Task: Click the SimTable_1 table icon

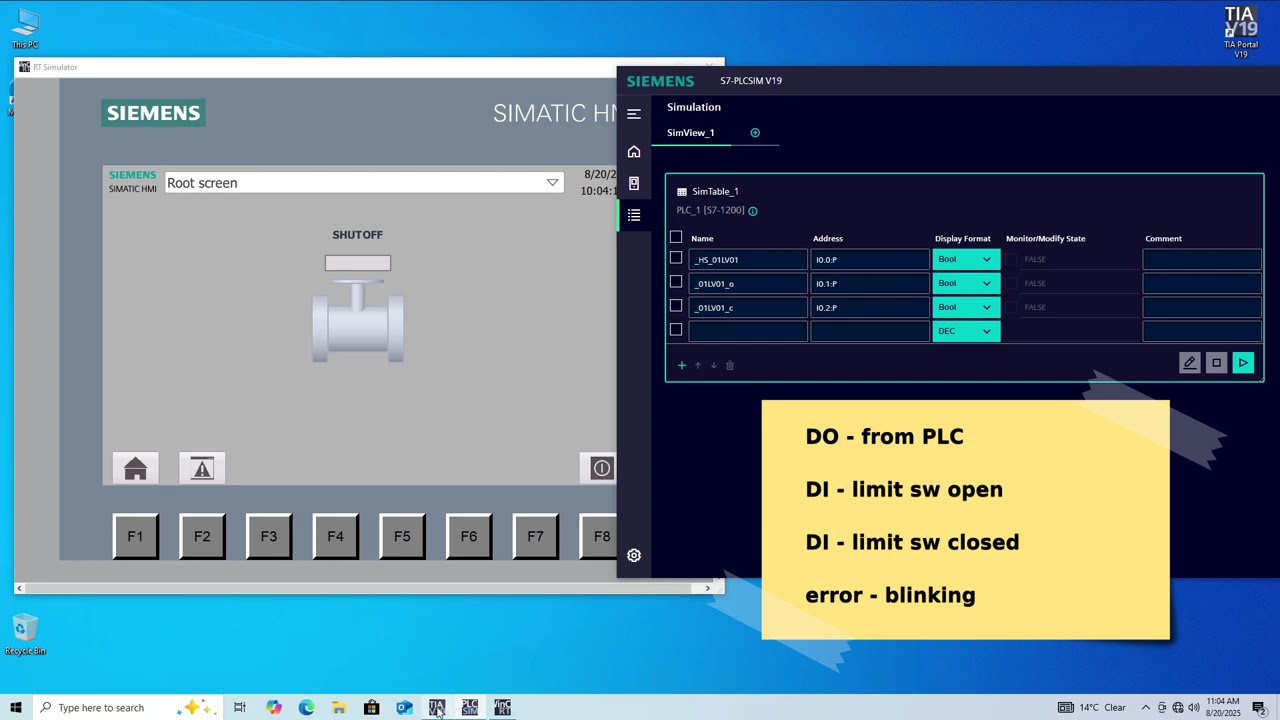Action: point(682,192)
